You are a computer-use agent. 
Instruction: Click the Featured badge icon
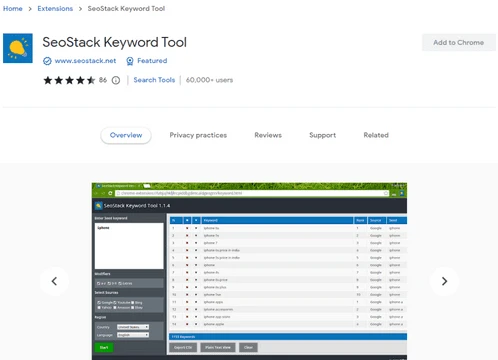point(130,61)
